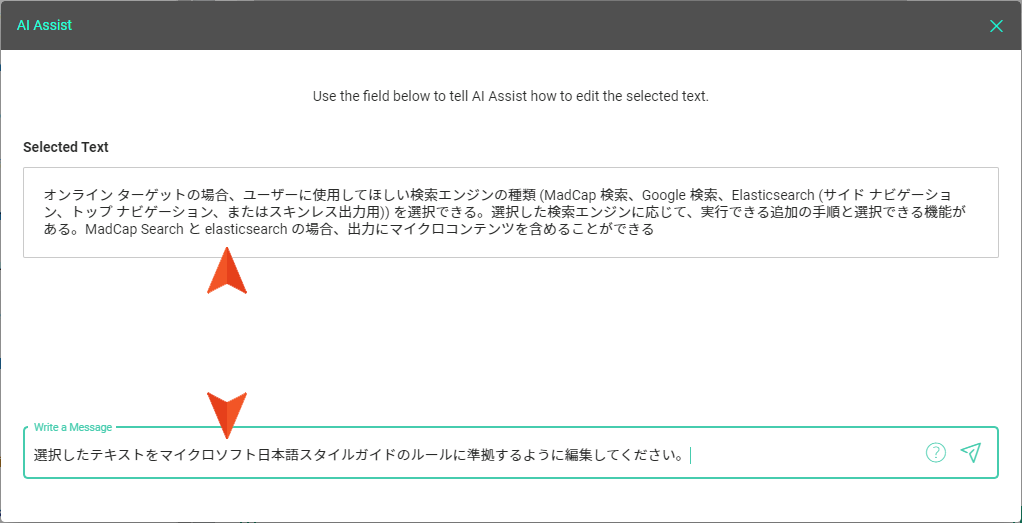This screenshot has width=1022, height=523.
Task: Open the help question mark icon
Action: pos(935,452)
